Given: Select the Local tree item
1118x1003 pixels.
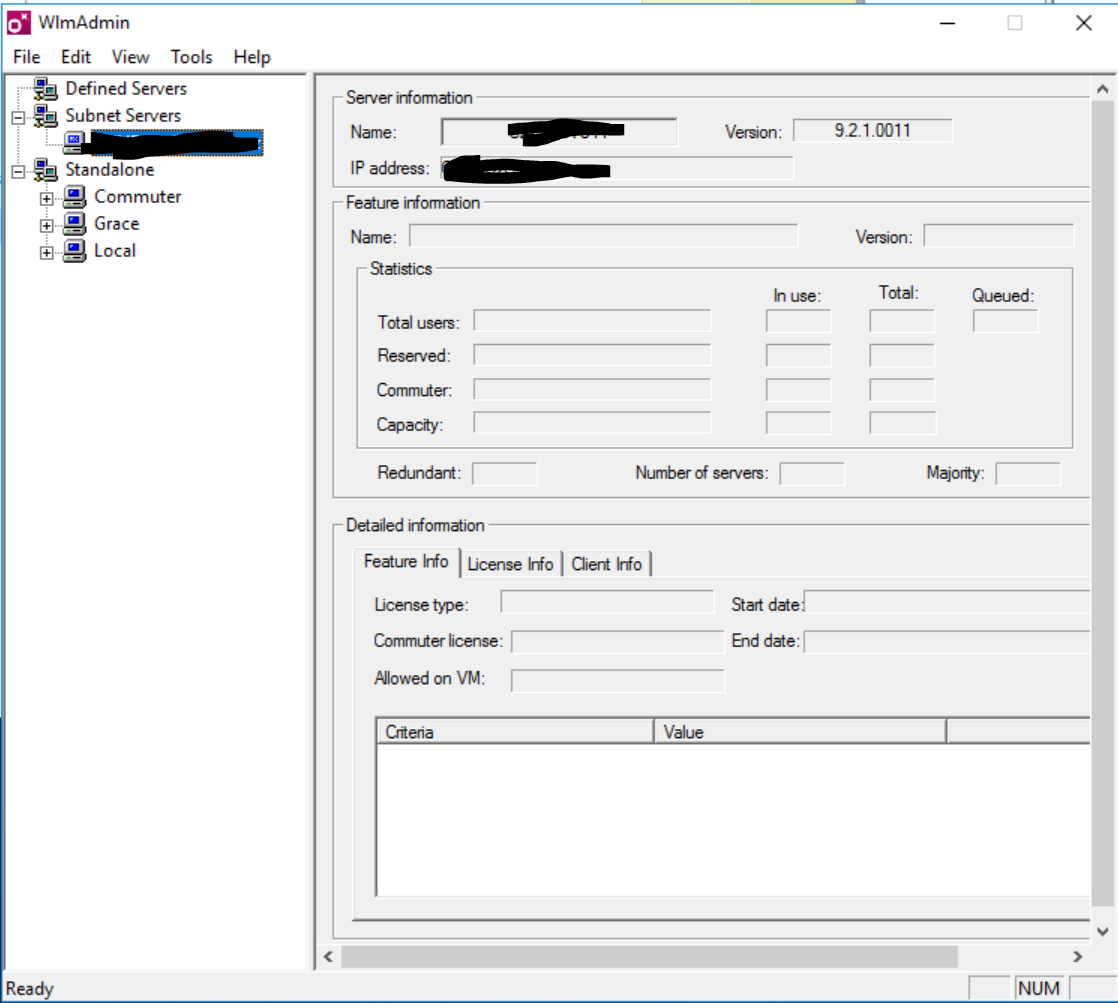Looking at the screenshot, I should point(115,251).
